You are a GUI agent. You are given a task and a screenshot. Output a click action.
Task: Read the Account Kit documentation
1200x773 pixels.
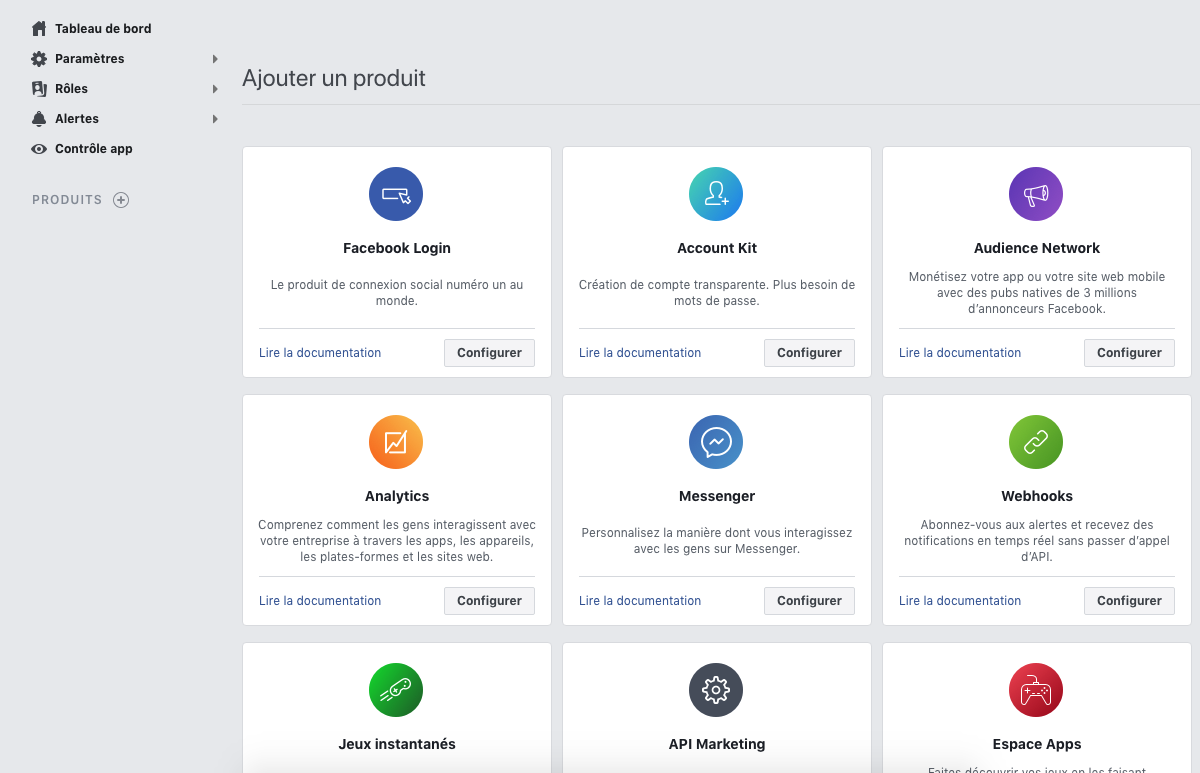coord(640,353)
